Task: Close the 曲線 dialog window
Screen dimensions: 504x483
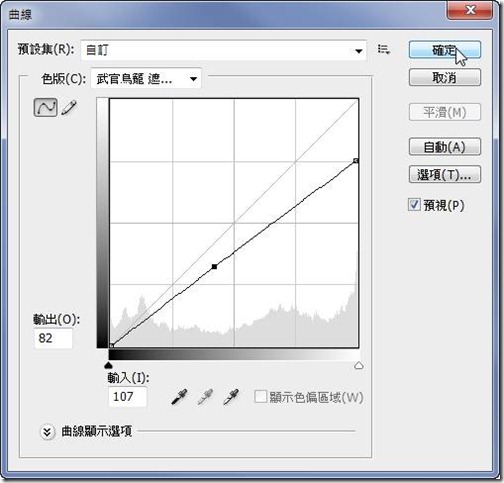Action: coord(470,10)
